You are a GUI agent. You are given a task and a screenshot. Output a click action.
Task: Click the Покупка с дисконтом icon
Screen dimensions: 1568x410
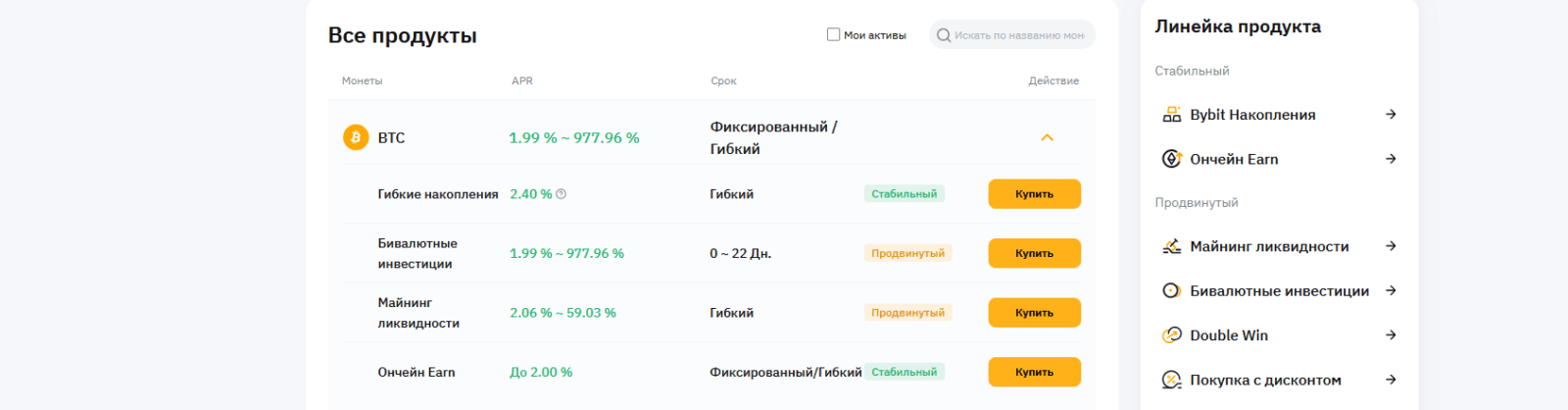click(1171, 380)
